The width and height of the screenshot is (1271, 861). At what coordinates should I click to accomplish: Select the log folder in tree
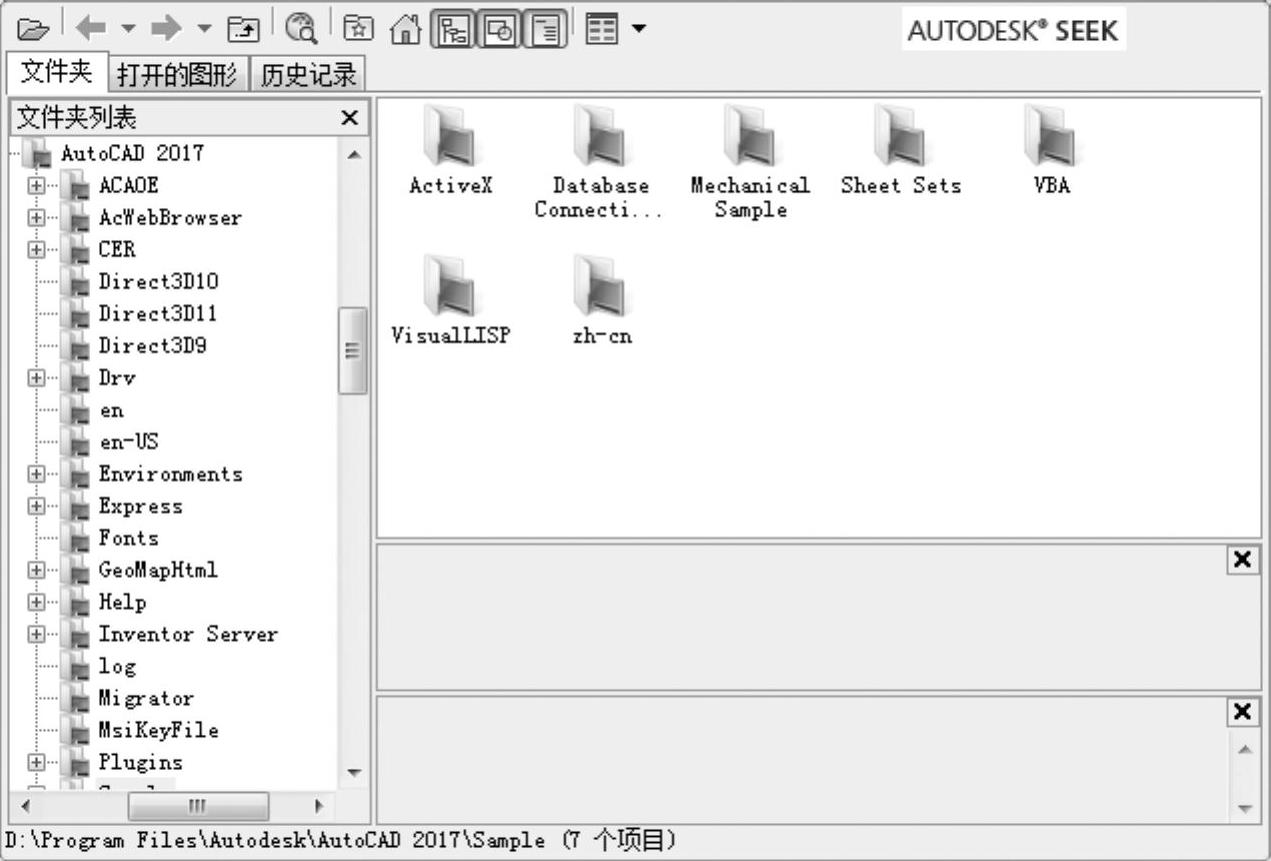[117, 666]
